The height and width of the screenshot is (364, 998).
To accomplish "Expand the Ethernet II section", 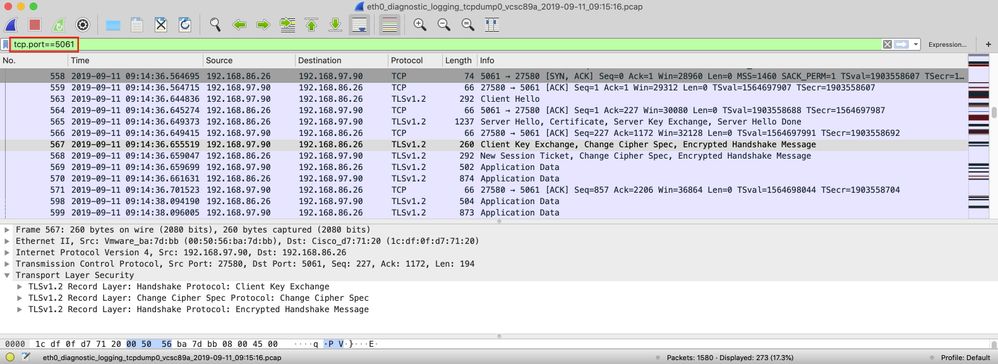I will point(7,241).
